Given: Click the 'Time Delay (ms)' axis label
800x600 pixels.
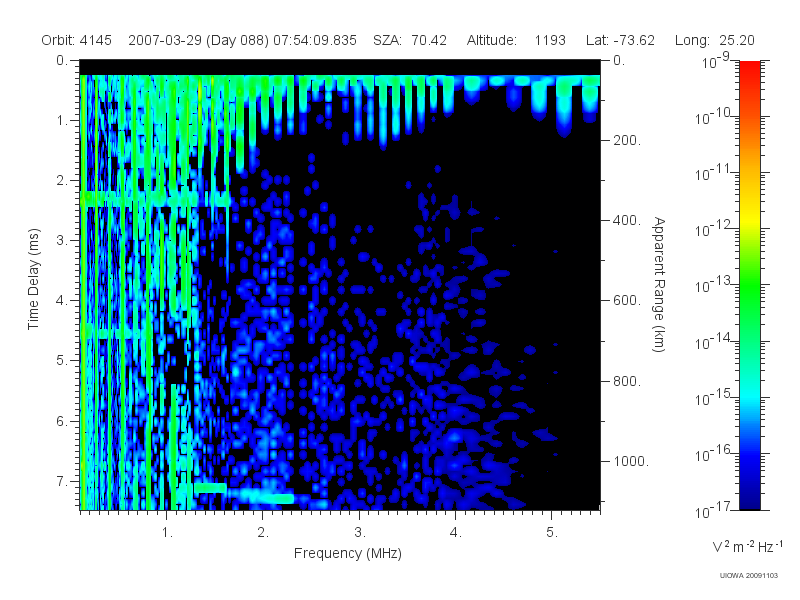Looking at the screenshot, I should [33, 279].
